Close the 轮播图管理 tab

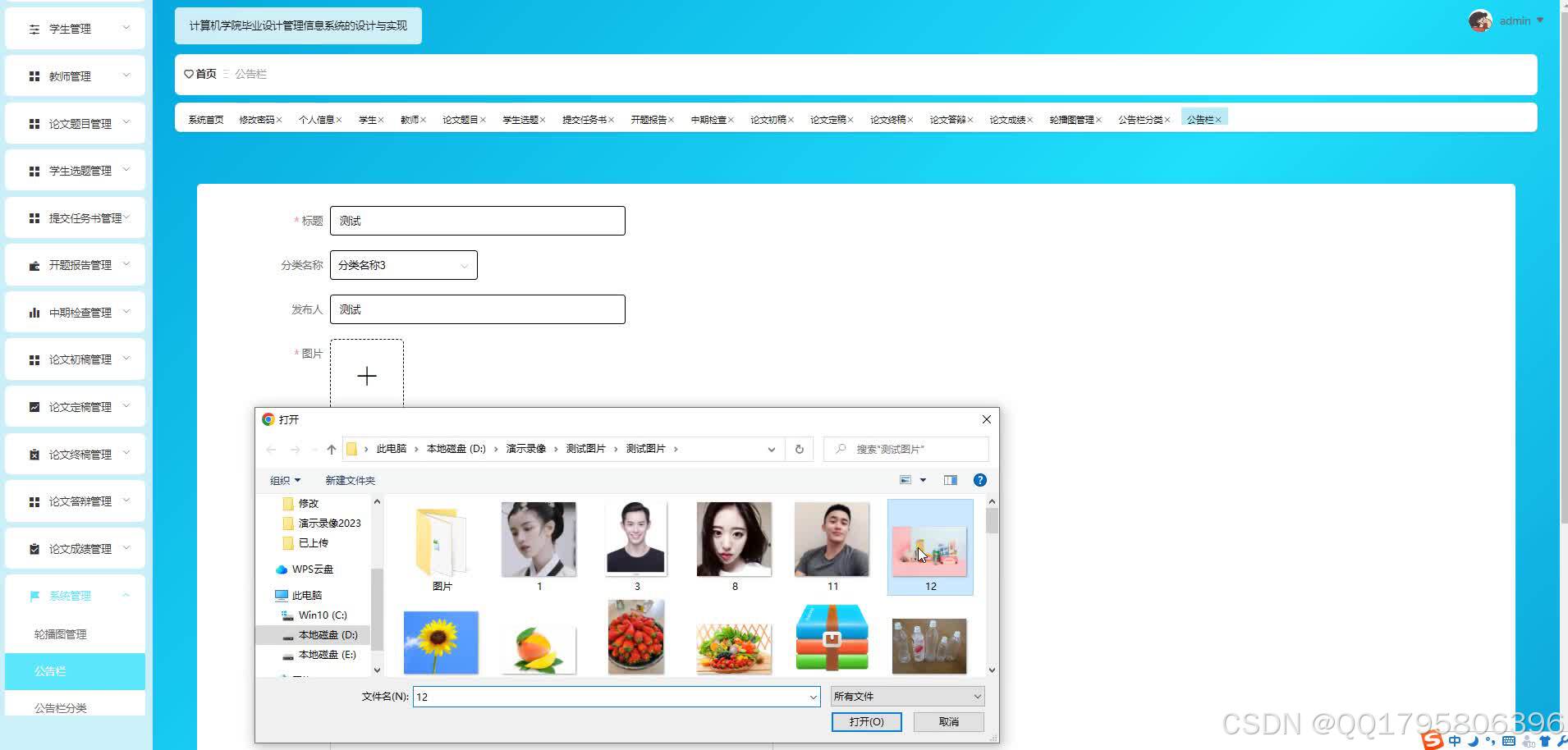coord(1098,120)
